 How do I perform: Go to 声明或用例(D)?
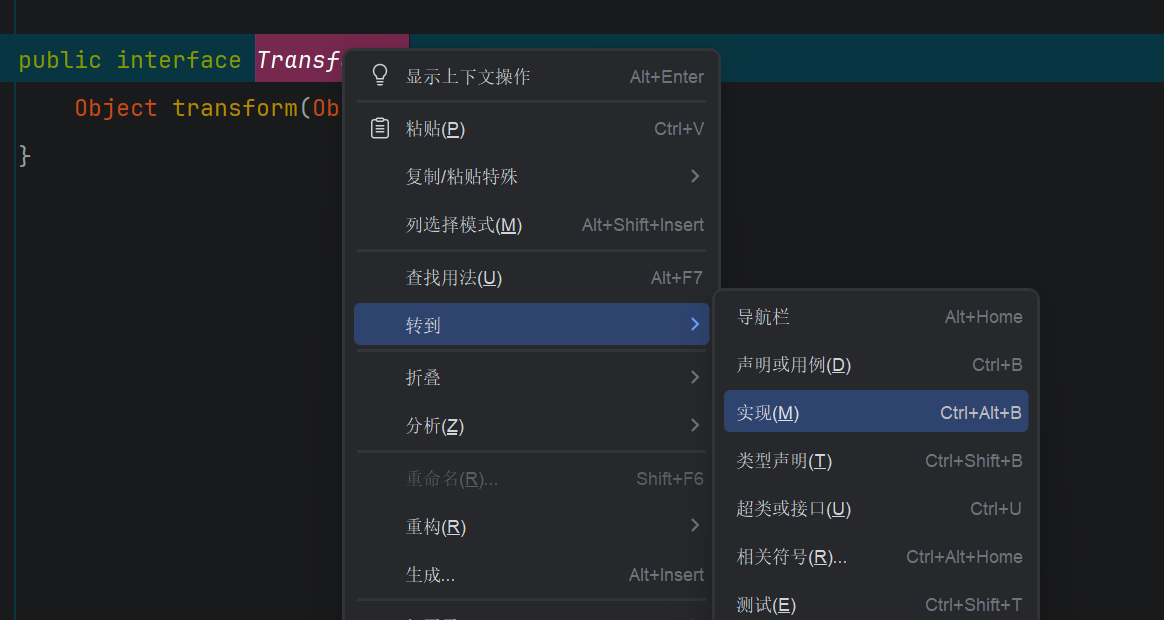pos(876,365)
